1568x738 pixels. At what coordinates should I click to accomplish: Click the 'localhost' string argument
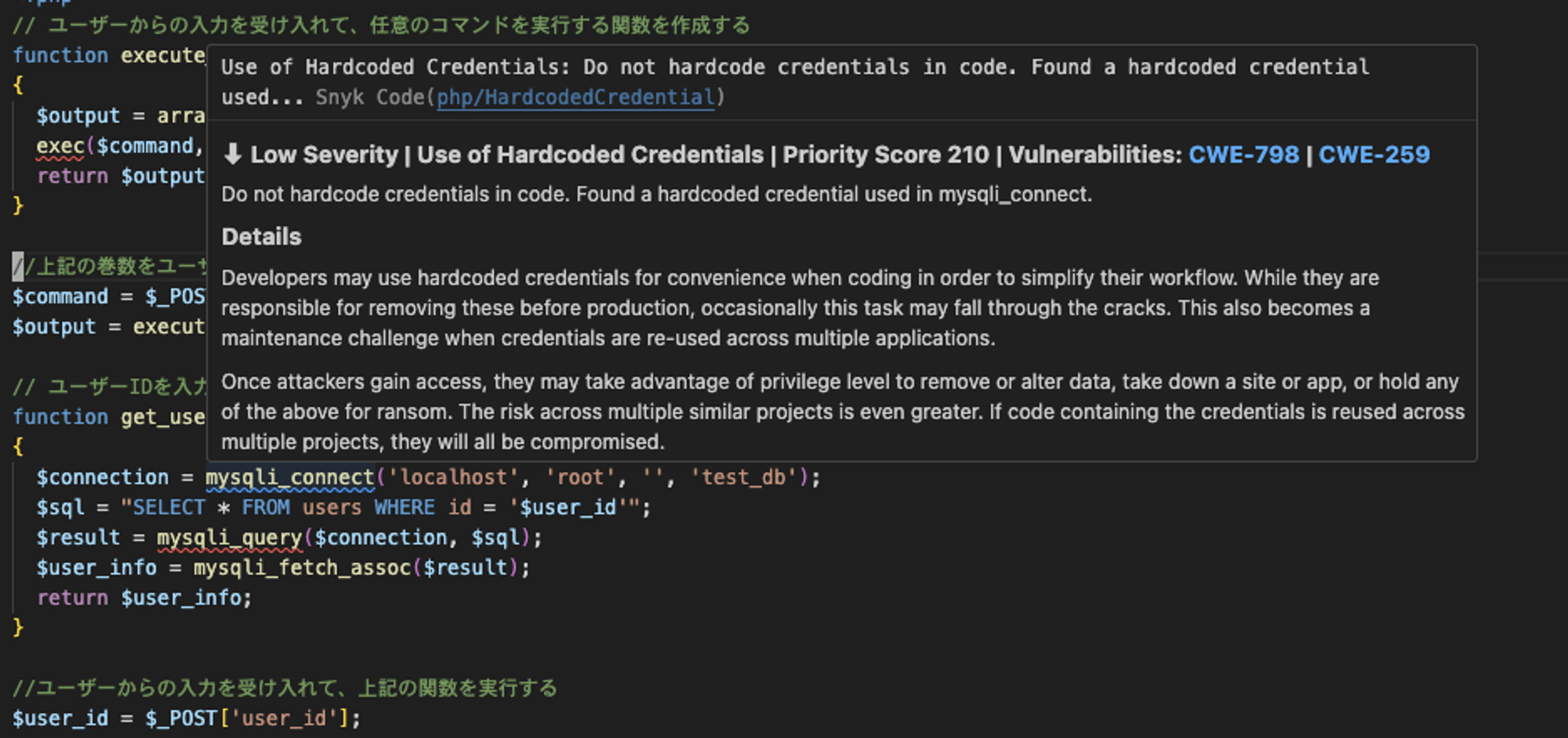(x=453, y=478)
